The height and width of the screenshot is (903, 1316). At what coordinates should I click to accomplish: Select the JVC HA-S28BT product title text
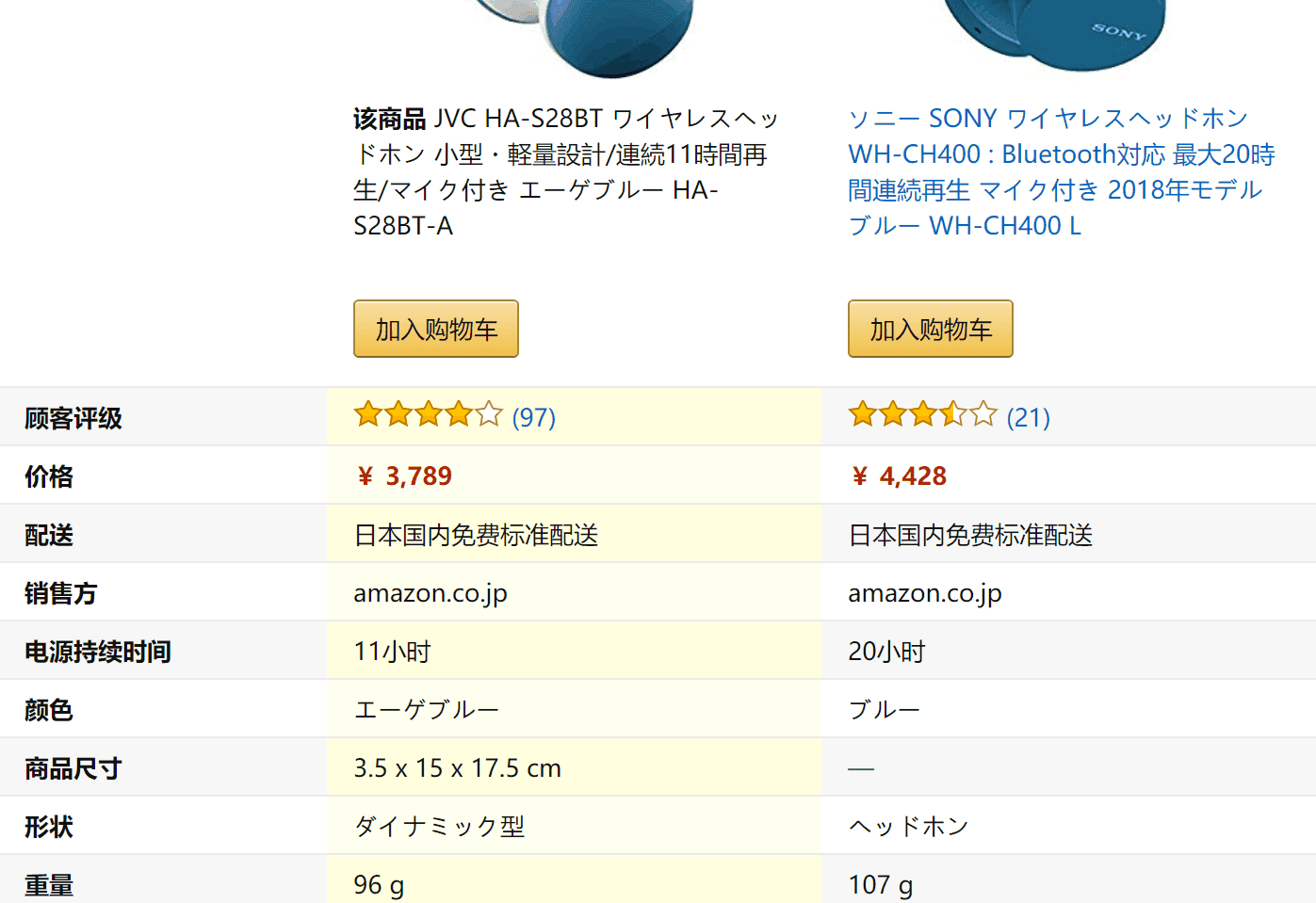565,171
